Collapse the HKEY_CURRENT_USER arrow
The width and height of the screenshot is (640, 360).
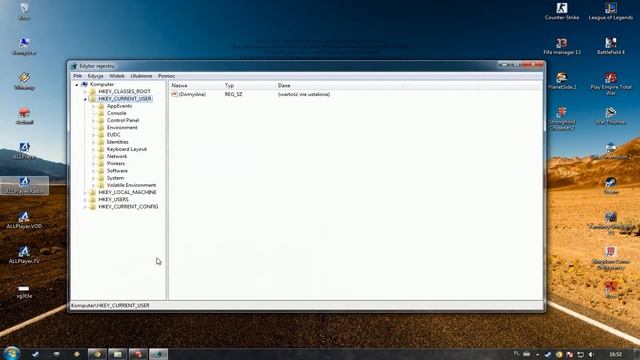(x=85, y=99)
